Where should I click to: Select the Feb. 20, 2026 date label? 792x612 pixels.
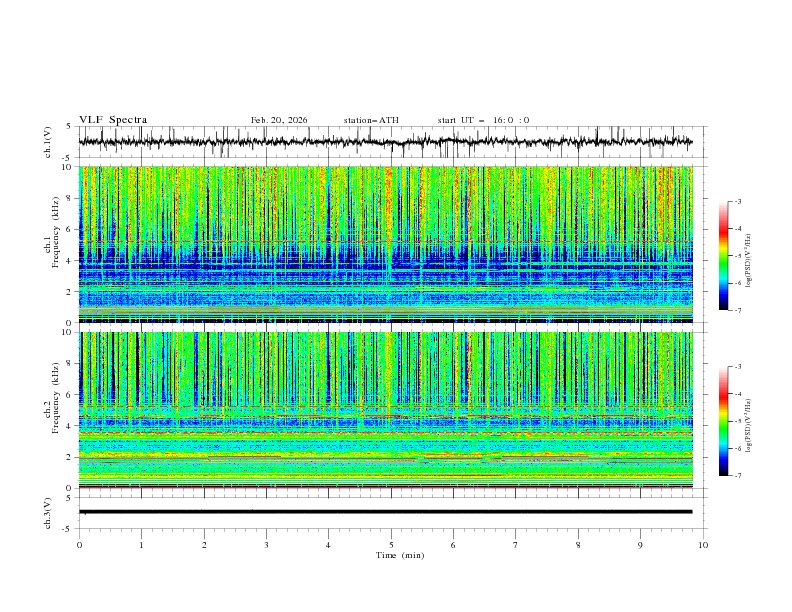pyautogui.click(x=279, y=120)
